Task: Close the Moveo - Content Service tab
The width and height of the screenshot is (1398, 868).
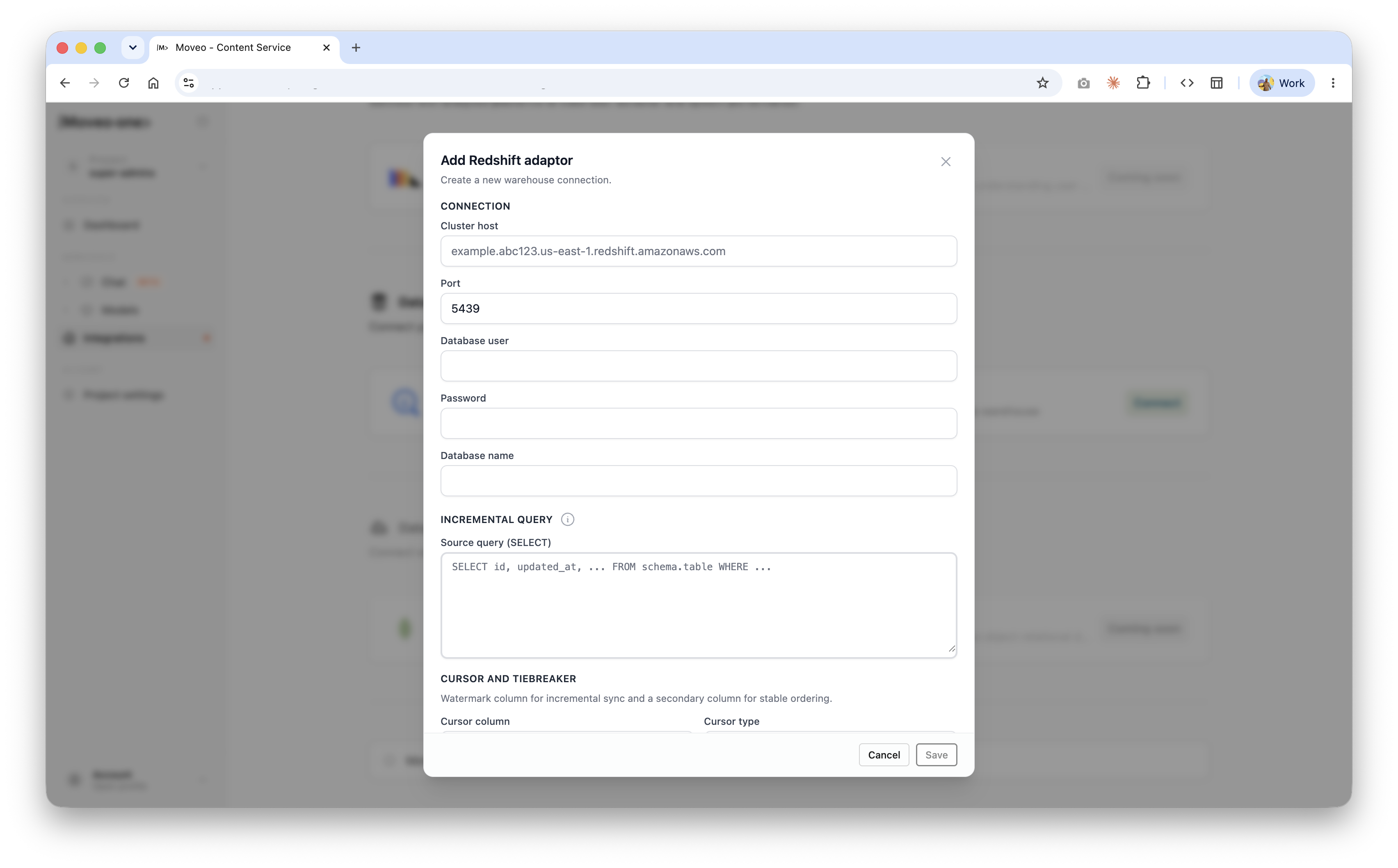Action: 326,48
